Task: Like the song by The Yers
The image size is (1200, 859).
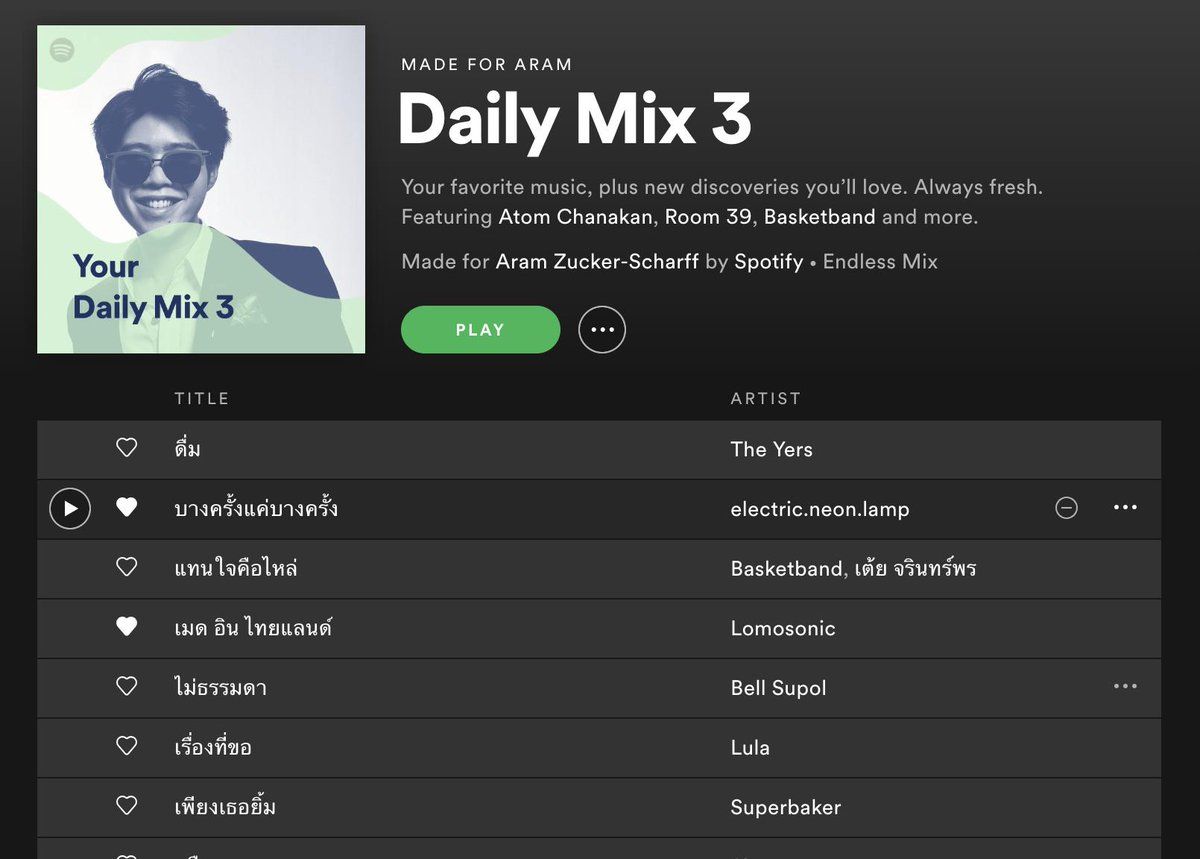Action: click(127, 449)
